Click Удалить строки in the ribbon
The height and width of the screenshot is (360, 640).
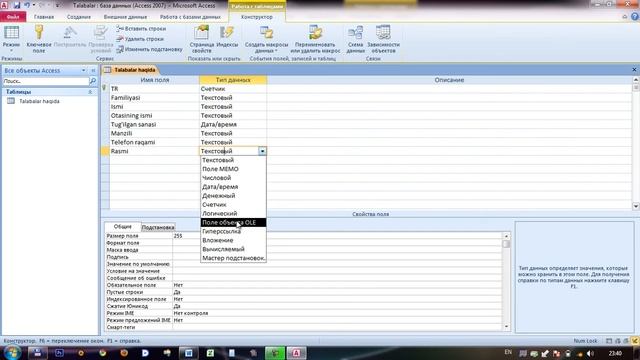140,39
